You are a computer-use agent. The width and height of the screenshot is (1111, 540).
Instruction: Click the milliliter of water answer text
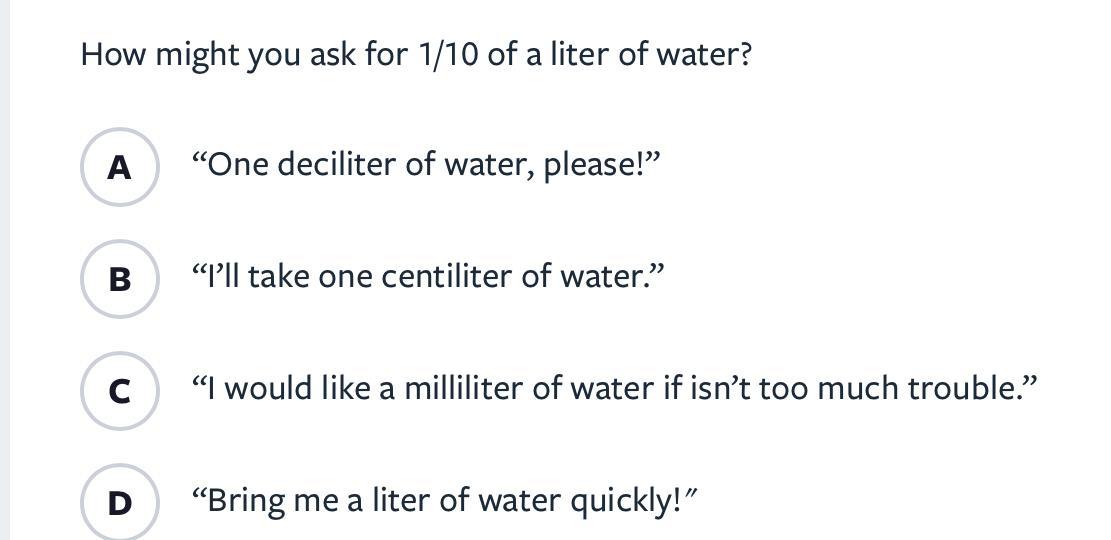615,388
